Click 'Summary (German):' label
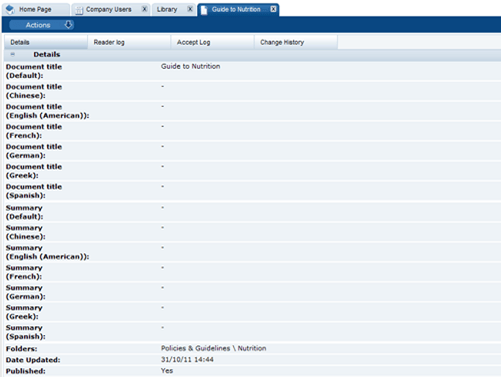Viewport: 501px width, 377px height. (x=25, y=292)
